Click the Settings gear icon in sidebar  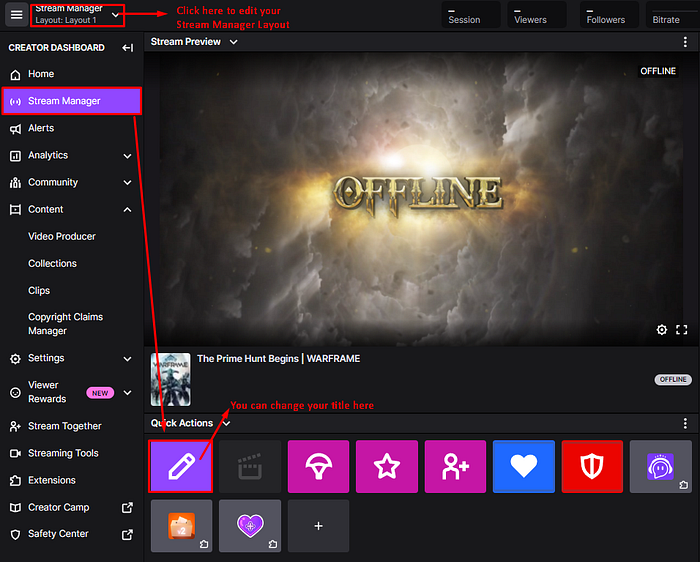pos(15,359)
